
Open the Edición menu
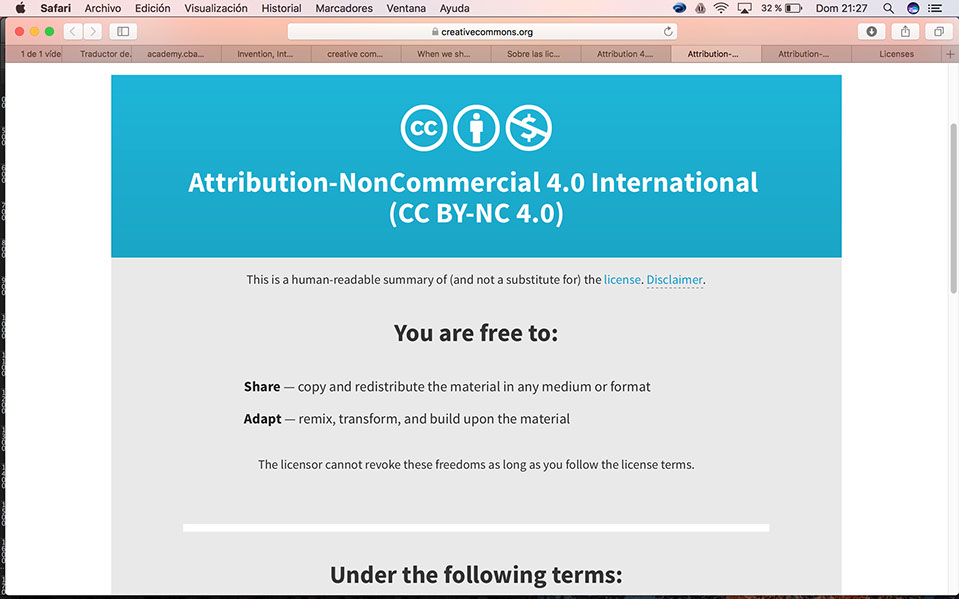pyautogui.click(x=152, y=8)
